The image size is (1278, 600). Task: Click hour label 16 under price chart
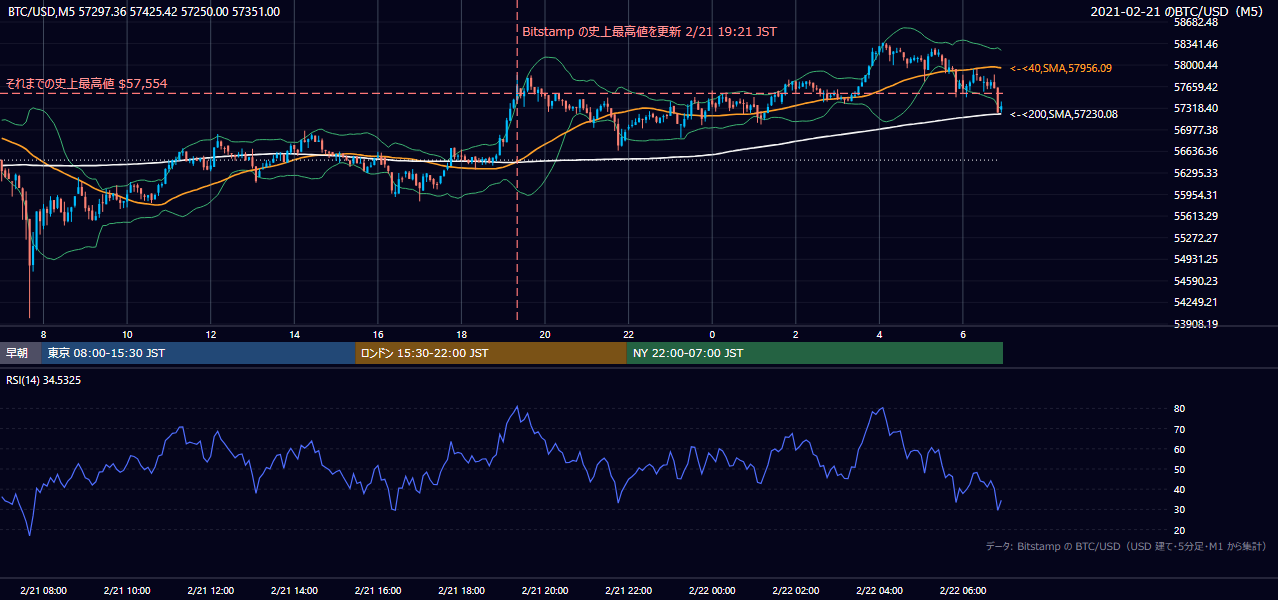pos(378,334)
